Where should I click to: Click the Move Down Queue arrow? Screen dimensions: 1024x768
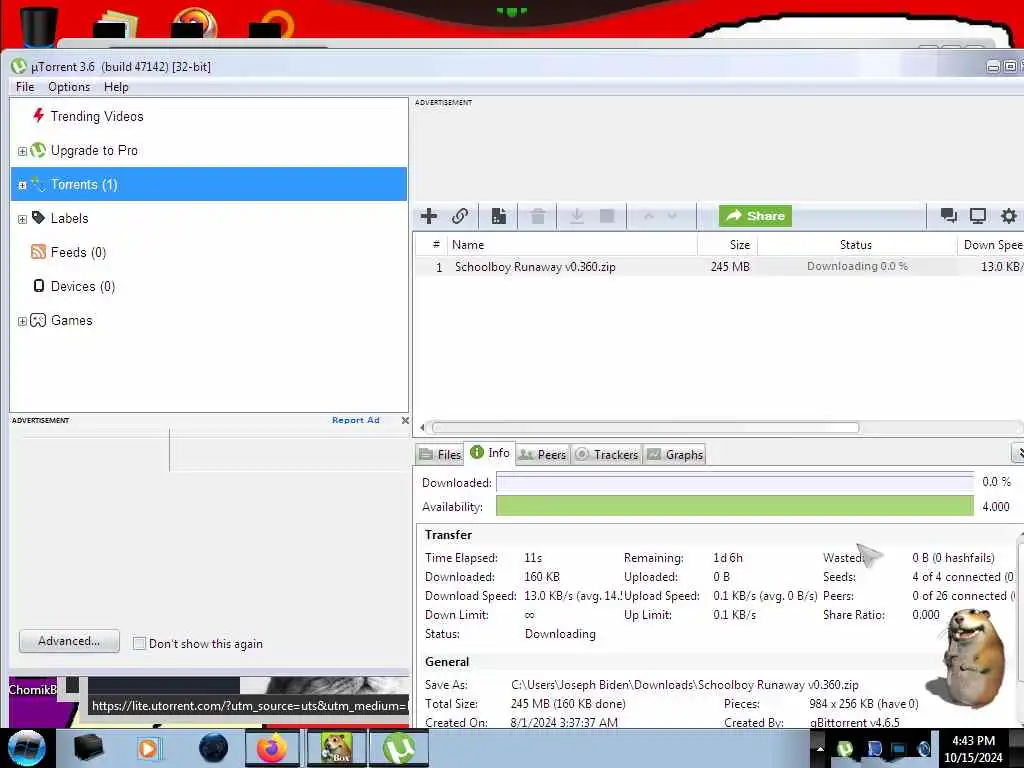click(672, 216)
